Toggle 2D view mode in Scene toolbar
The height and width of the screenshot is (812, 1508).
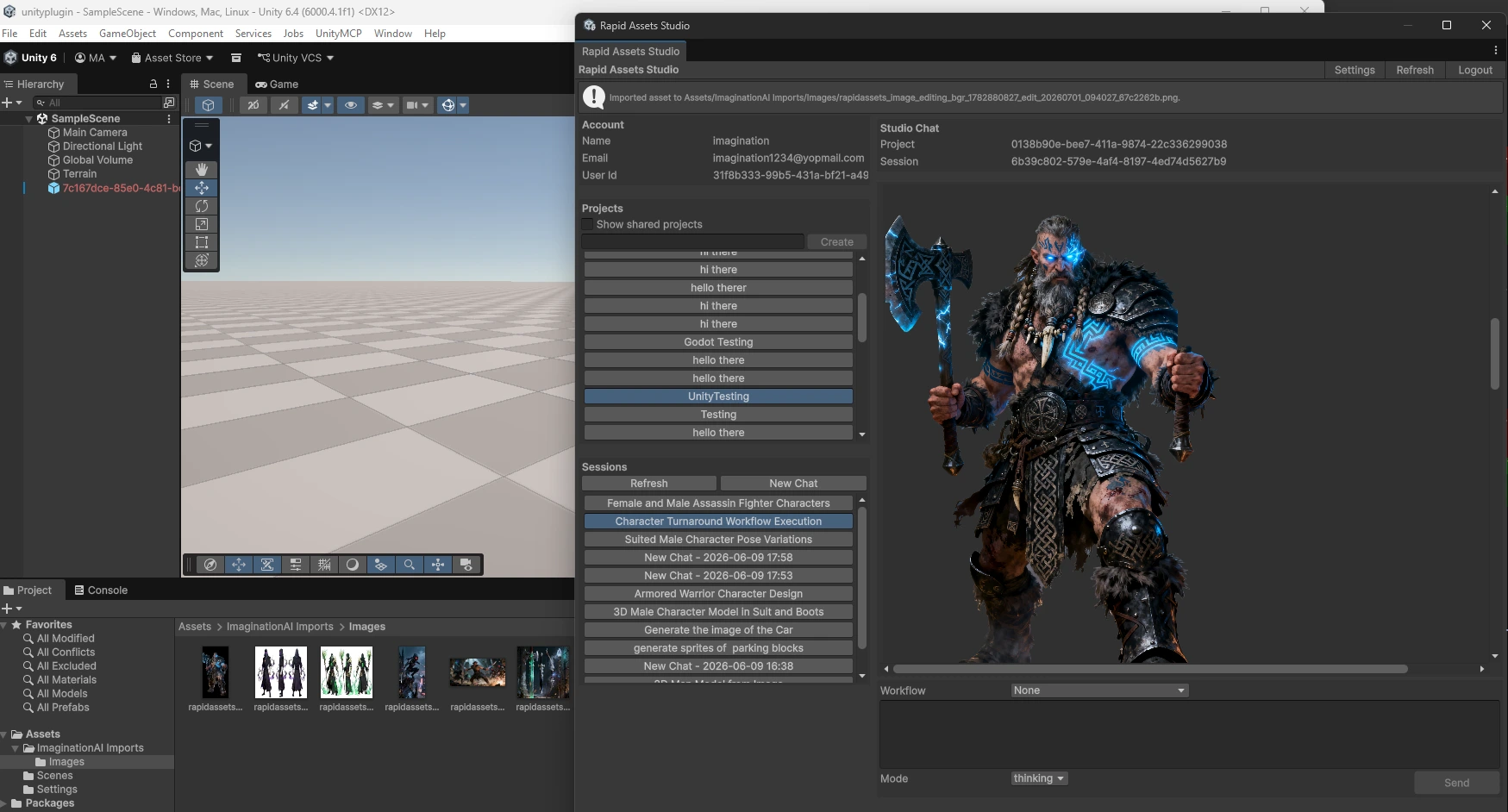[x=253, y=105]
